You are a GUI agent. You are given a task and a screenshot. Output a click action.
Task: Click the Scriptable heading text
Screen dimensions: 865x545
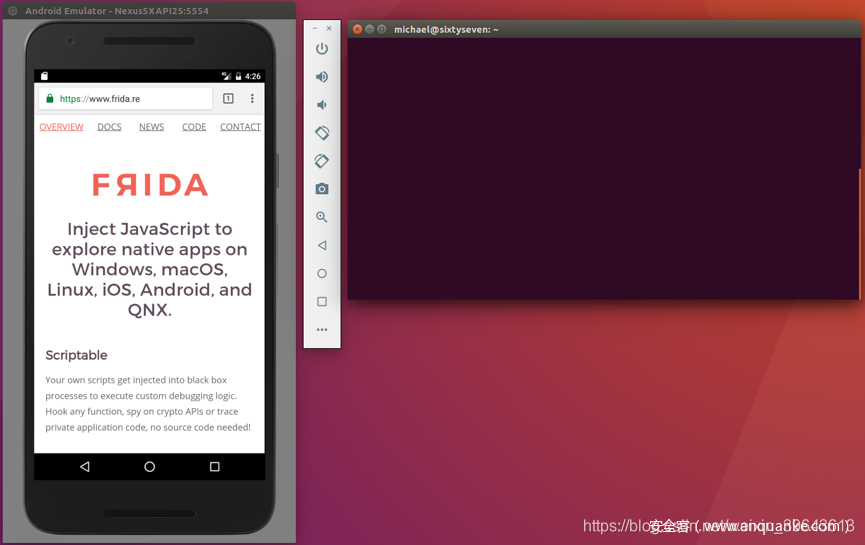(76, 355)
